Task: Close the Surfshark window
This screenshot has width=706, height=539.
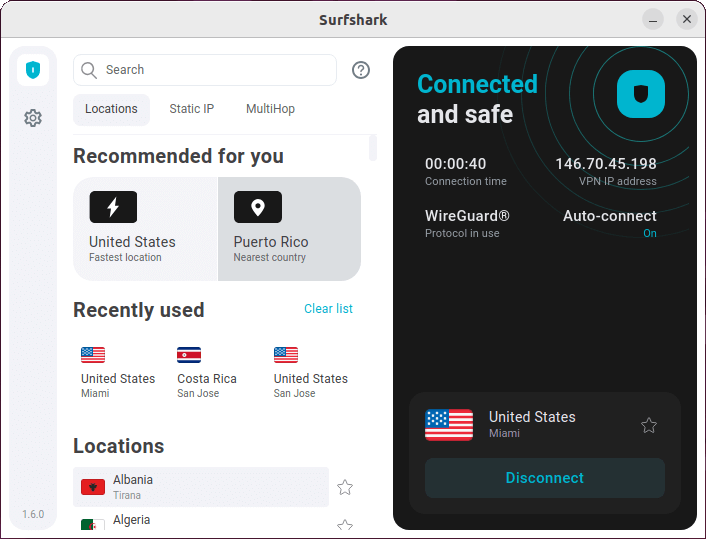Action: coord(687,19)
